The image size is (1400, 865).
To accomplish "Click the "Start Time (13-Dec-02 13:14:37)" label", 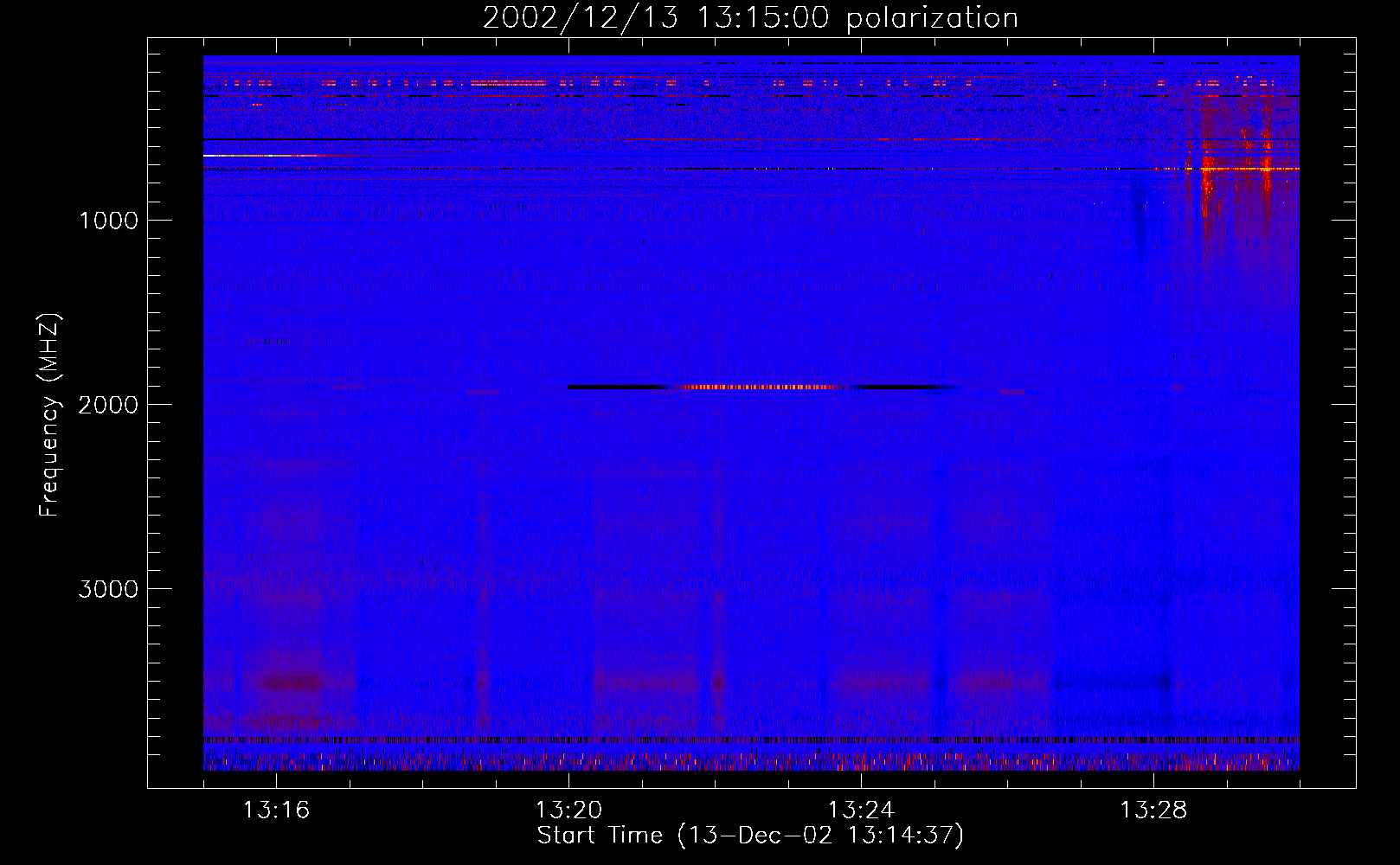I will [x=750, y=836].
